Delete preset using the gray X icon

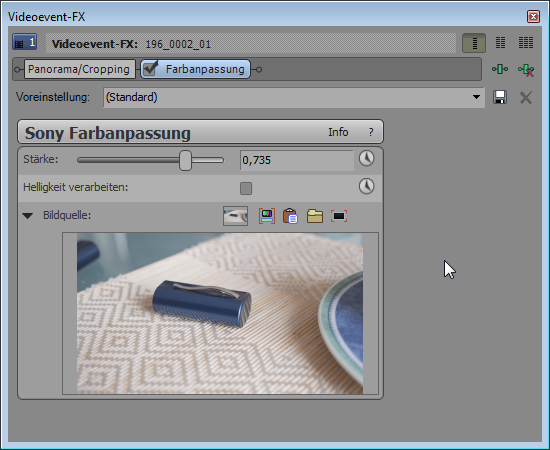pos(526,98)
